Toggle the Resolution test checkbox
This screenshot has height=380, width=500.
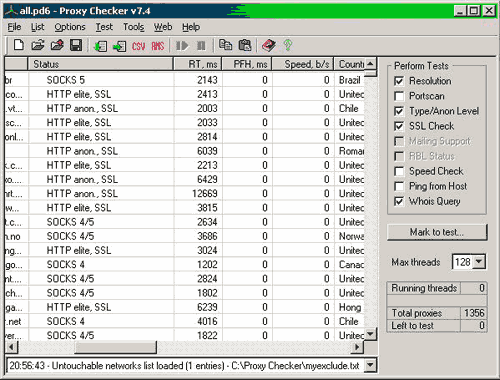coord(399,81)
